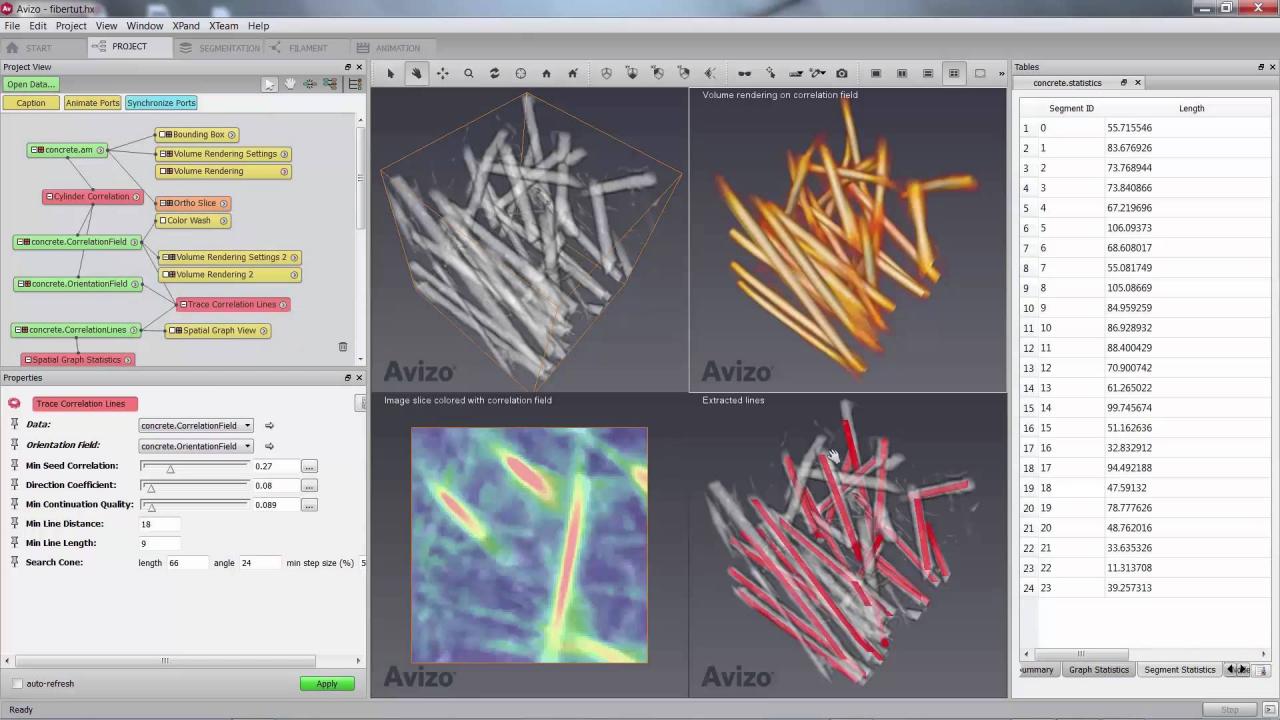Choose the single viewer layout icon
The width and height of the screenshot is (1280, 720).
[x=876, y=73]
